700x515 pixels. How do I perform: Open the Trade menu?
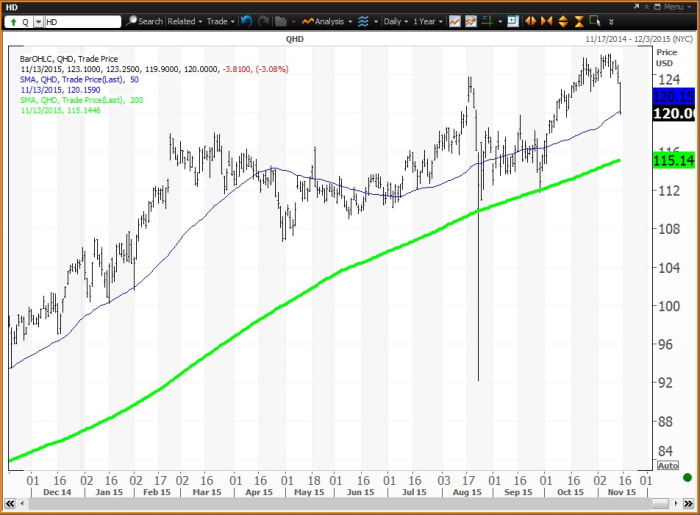(x=218, y=21)
